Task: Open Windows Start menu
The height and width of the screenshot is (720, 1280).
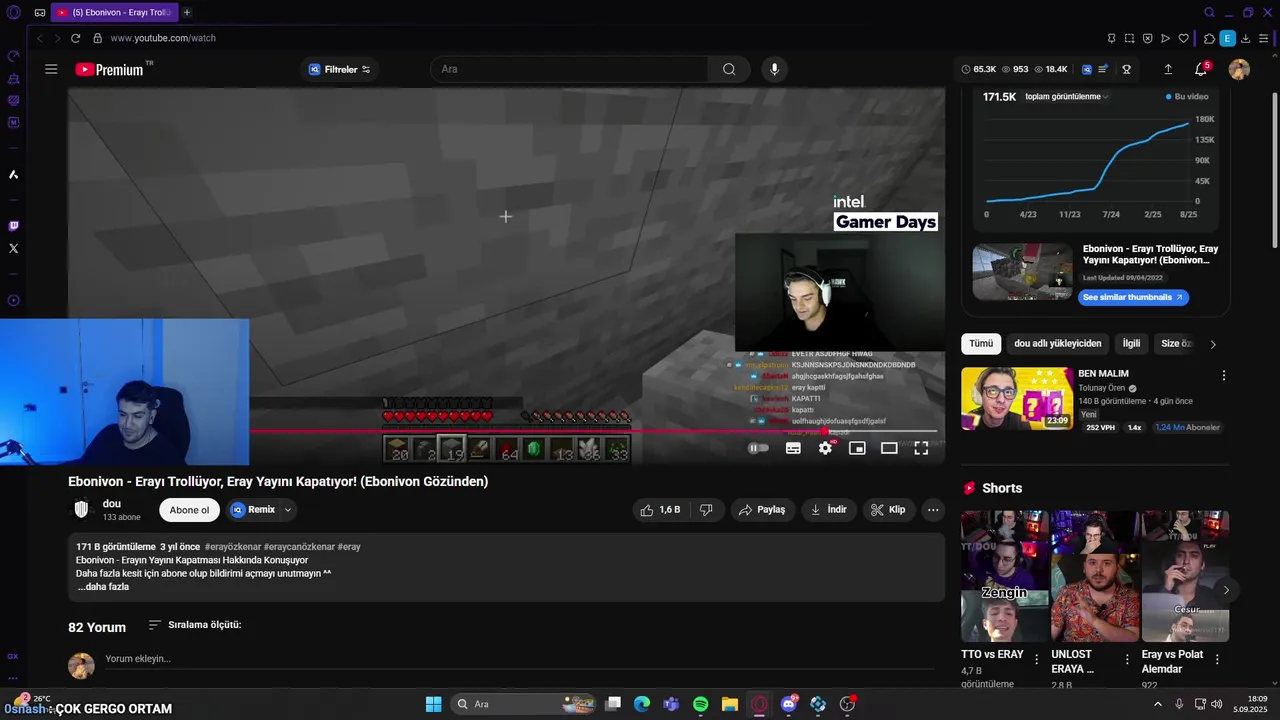Action: click(x=434, y=704)
